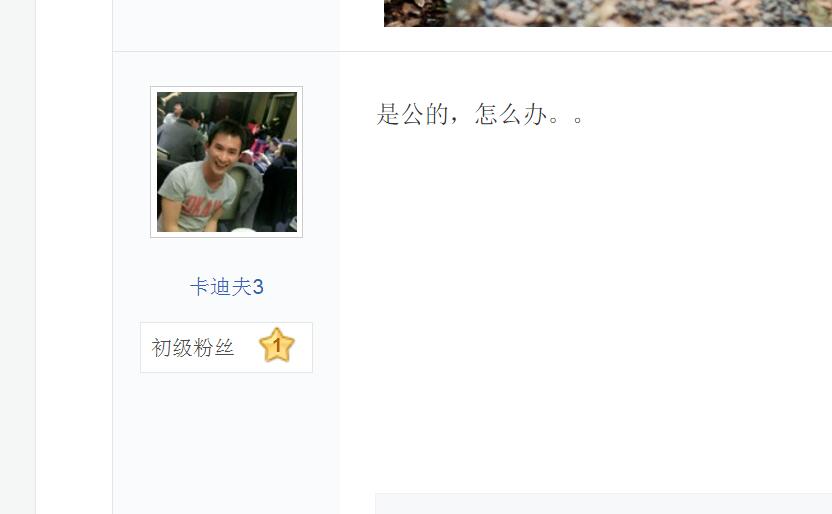
Task: Click the digit 3 in the username
Action: (x=258, y=287)
